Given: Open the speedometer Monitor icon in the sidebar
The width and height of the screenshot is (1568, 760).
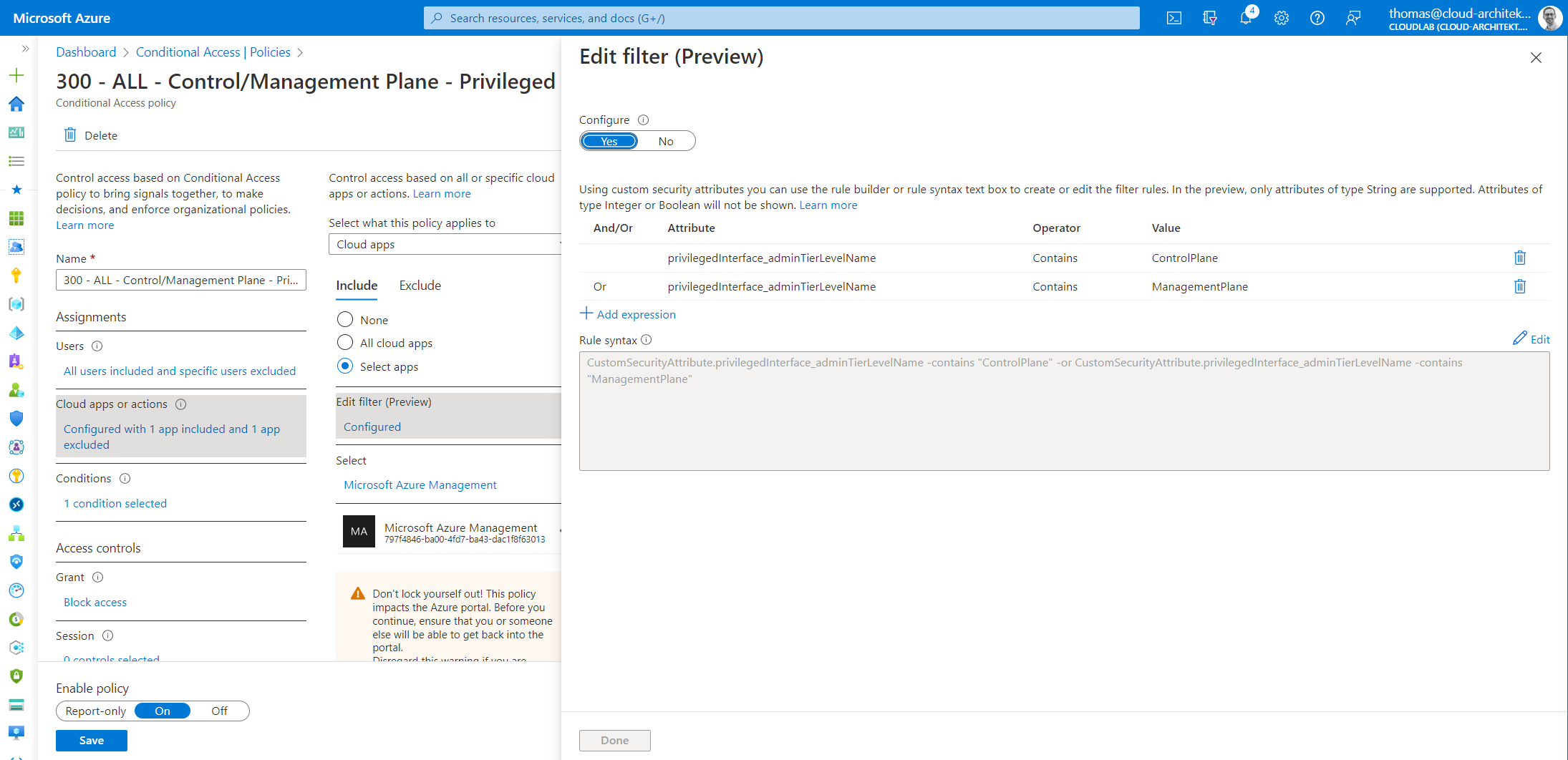Looking at the screenshot, I should 16,590.
